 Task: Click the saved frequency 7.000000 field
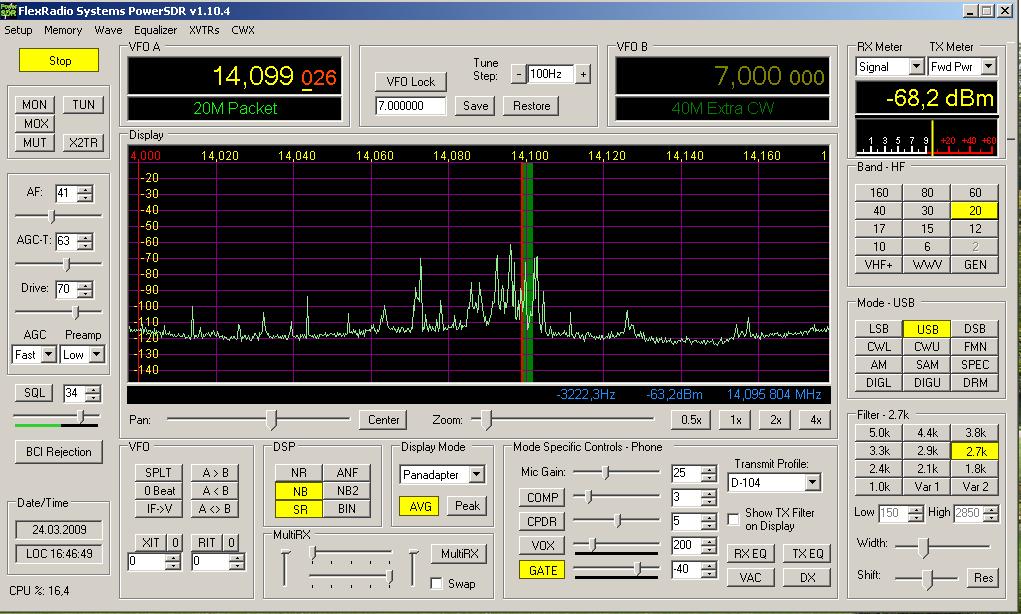(410, 106)
